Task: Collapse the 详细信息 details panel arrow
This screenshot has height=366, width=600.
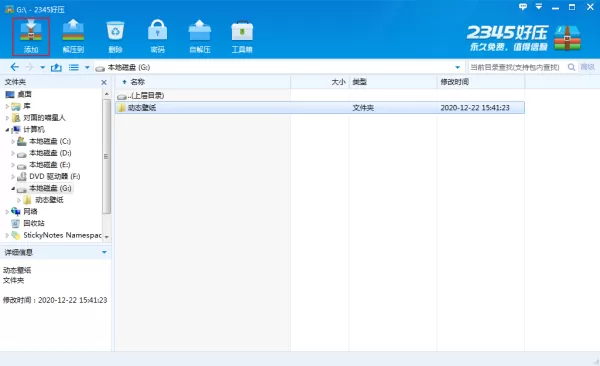Action: [104, 252]
